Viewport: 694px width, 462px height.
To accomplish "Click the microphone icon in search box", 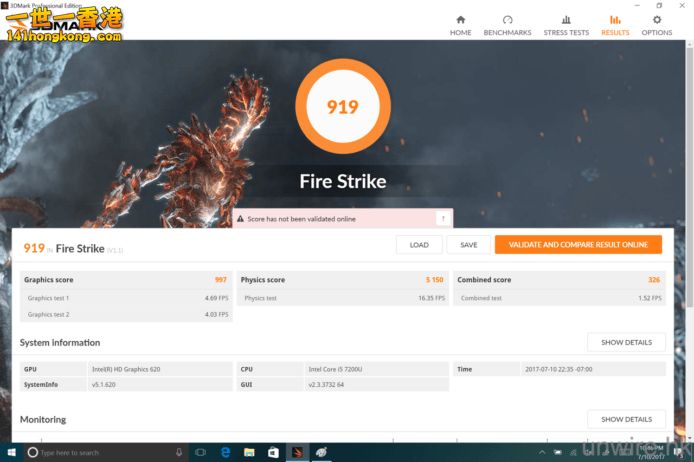I will coord(179,452).
